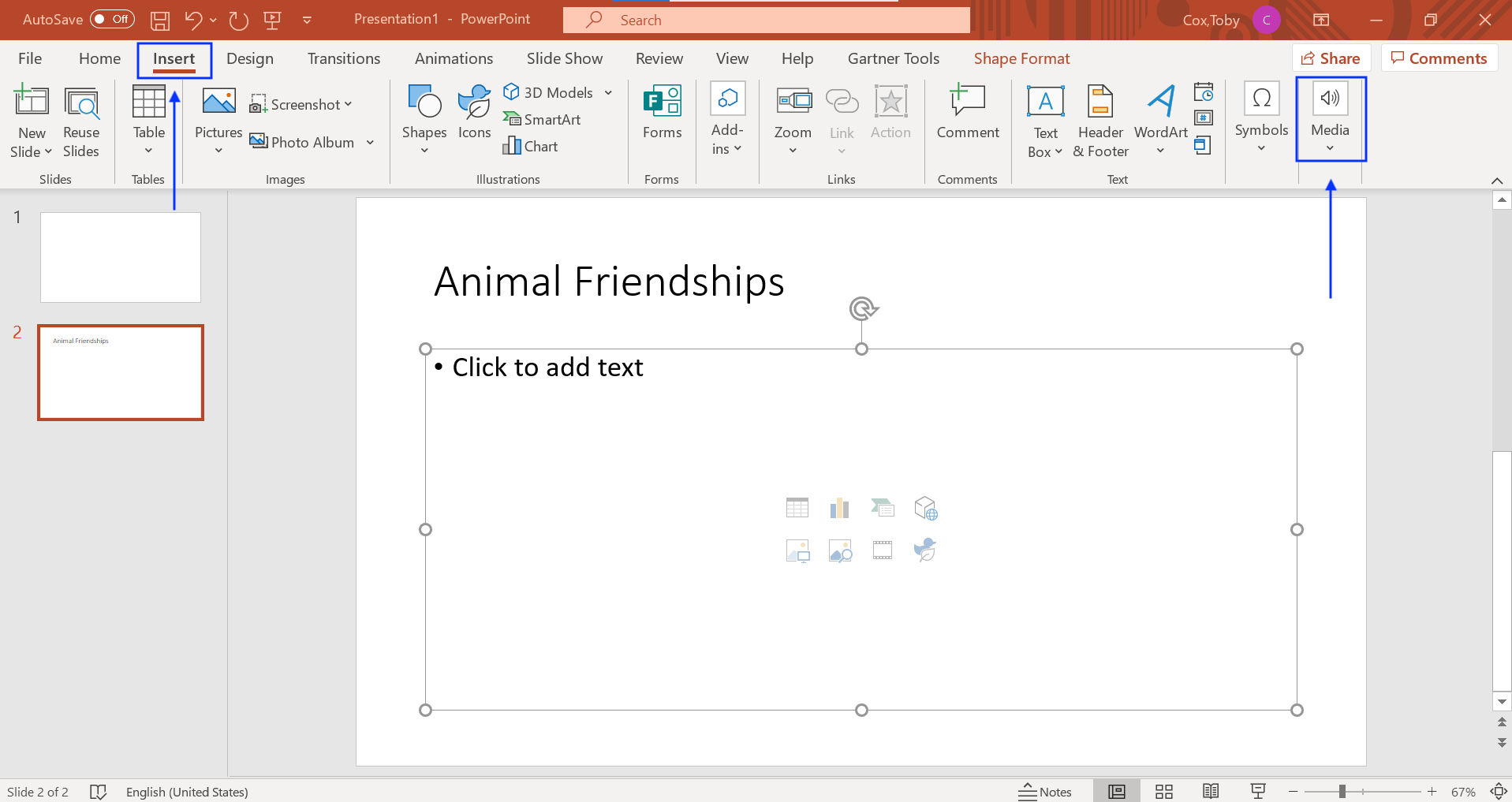Fit slide to current window
This screenshot has height=802, width=1512.
[1499, 792]
